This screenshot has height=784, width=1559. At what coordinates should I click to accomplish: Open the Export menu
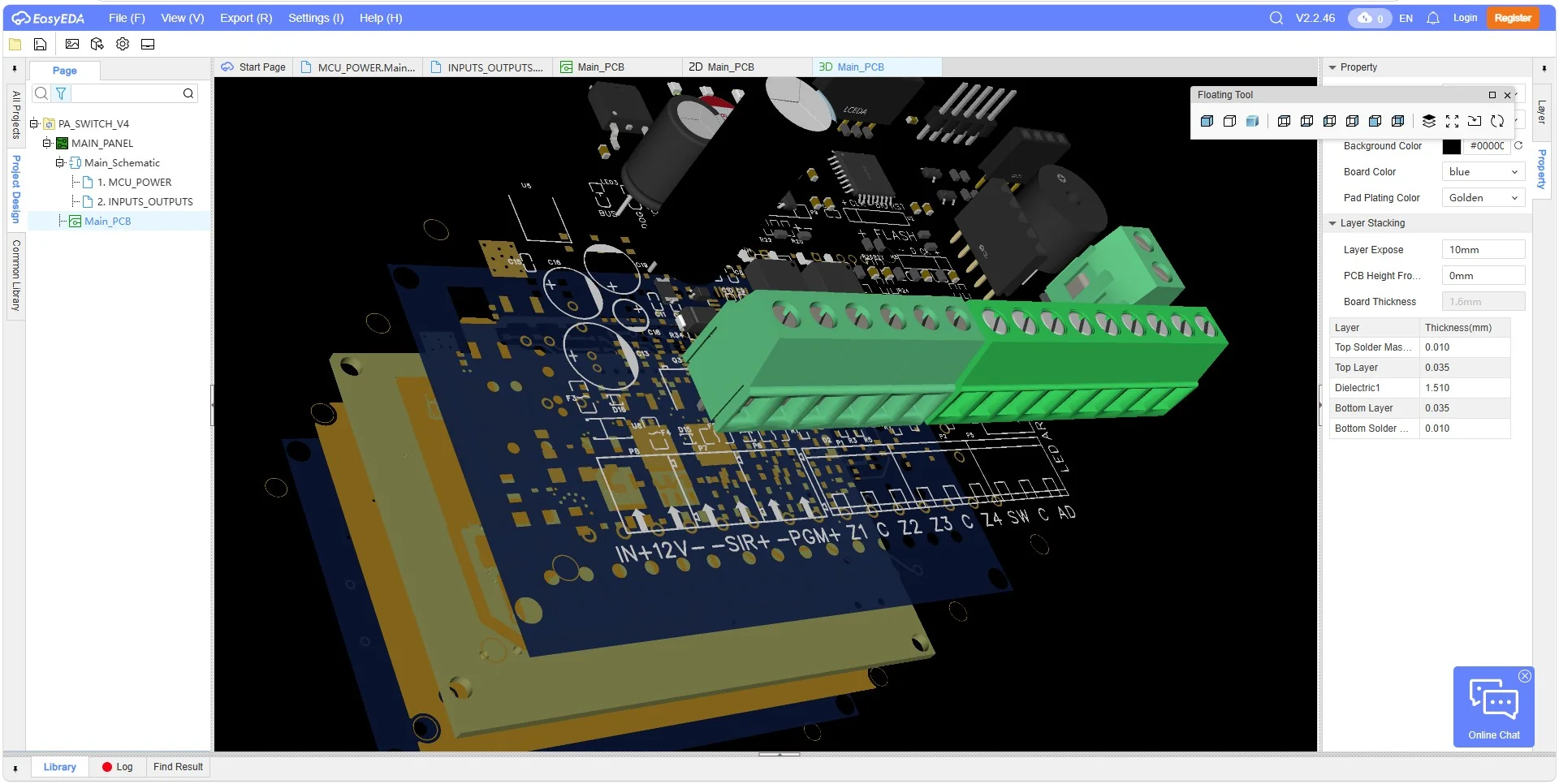pos(244,17)
